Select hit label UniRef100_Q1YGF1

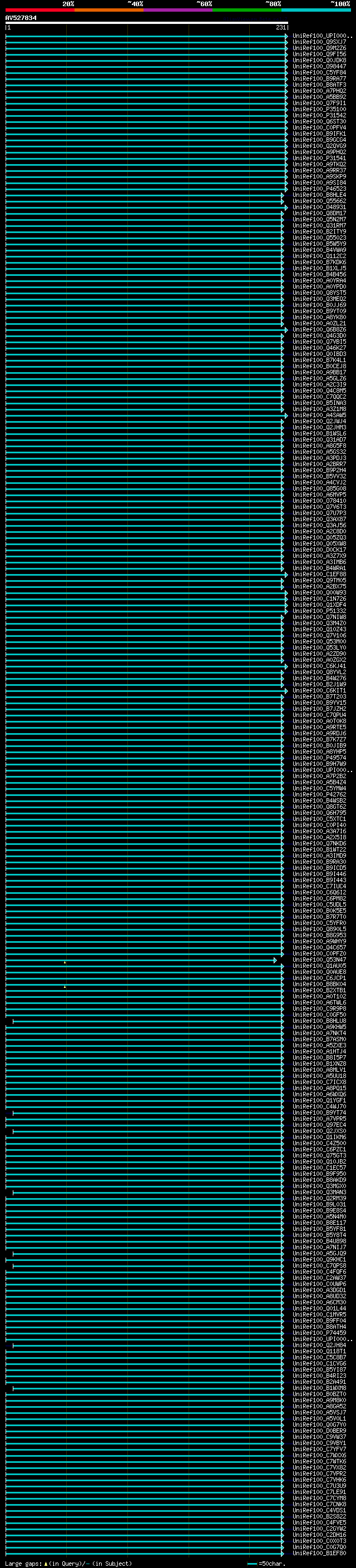coord(319,1101)
